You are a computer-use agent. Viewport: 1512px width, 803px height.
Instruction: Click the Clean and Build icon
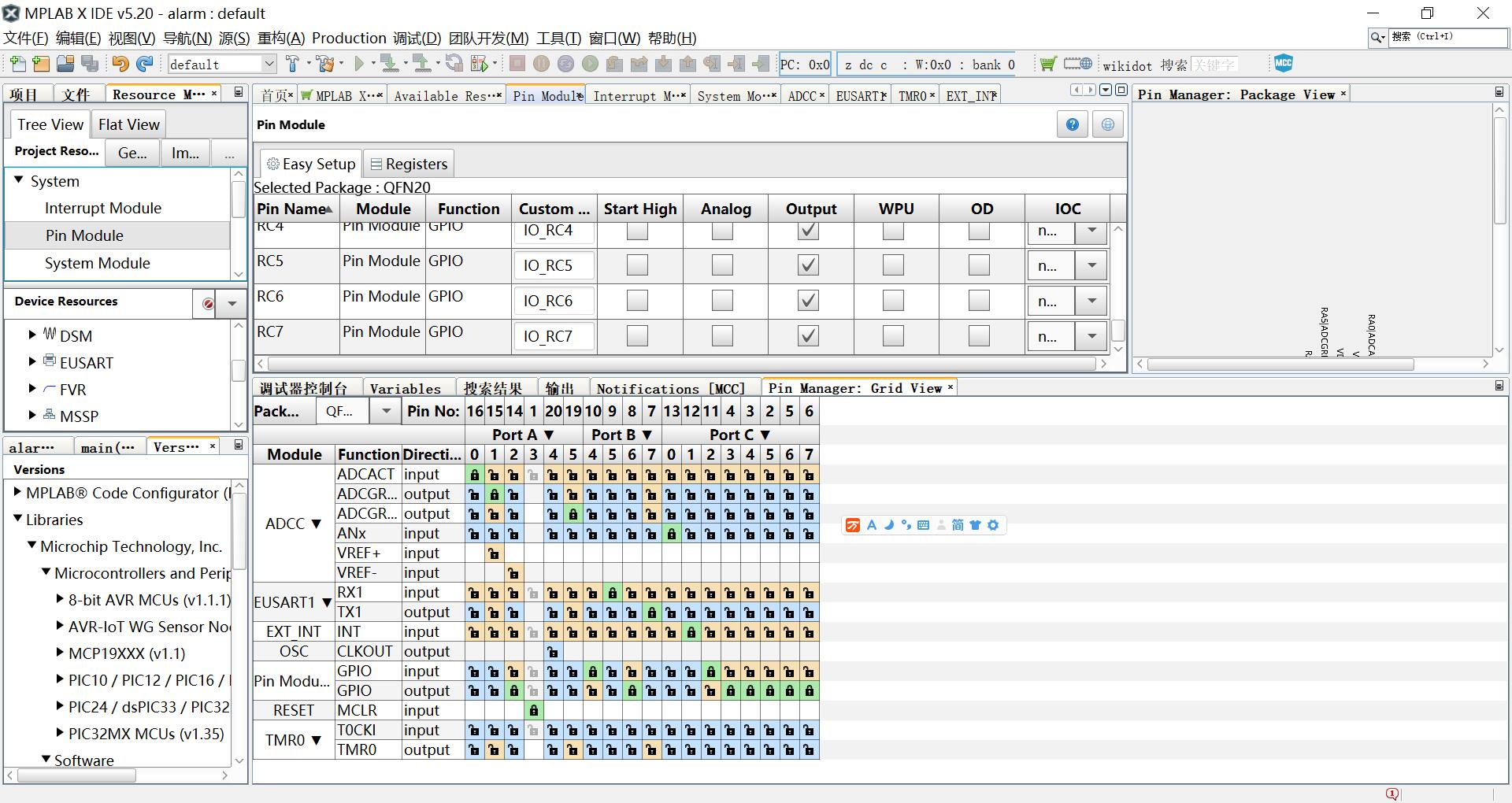click(325, 64)
